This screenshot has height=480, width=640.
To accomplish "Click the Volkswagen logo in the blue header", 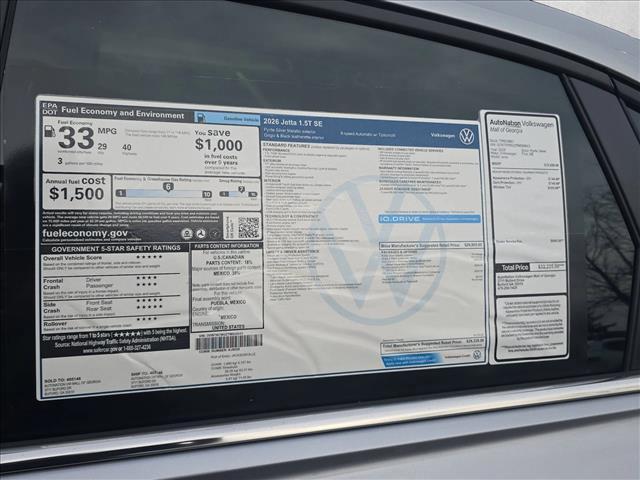I will (x=467, y=136).
